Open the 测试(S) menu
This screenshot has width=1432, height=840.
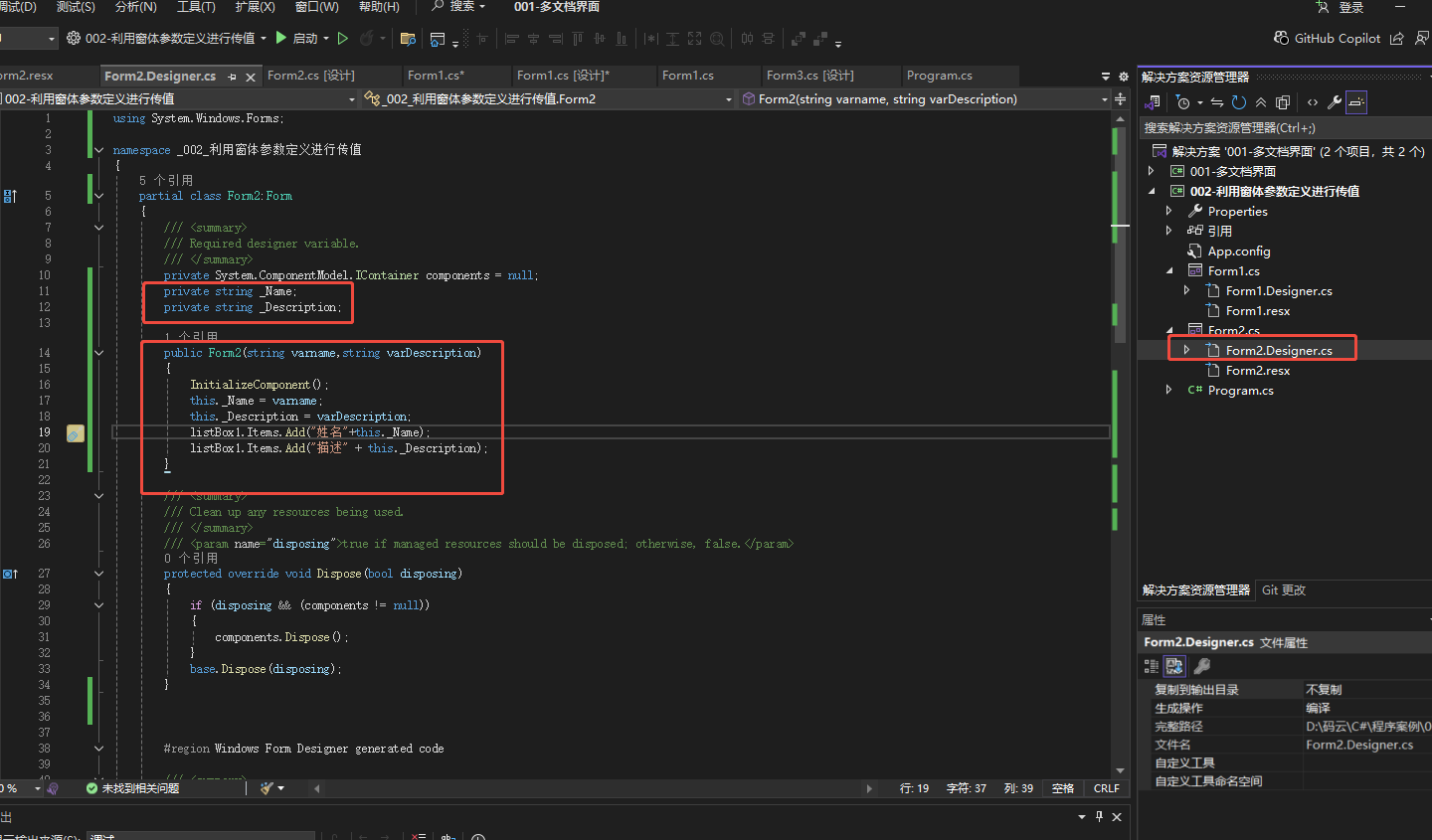pyautogui.click(x=76, y=6)
